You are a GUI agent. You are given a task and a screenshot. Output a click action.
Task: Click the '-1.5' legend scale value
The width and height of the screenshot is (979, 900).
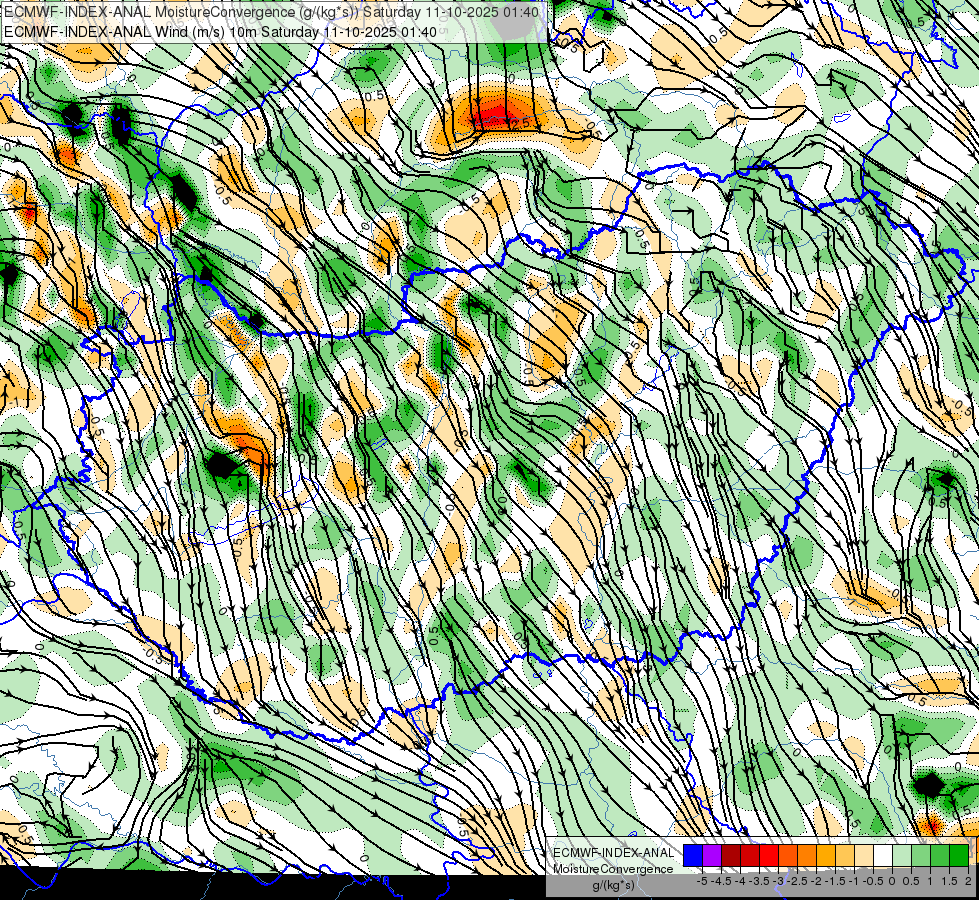(835, 881)
